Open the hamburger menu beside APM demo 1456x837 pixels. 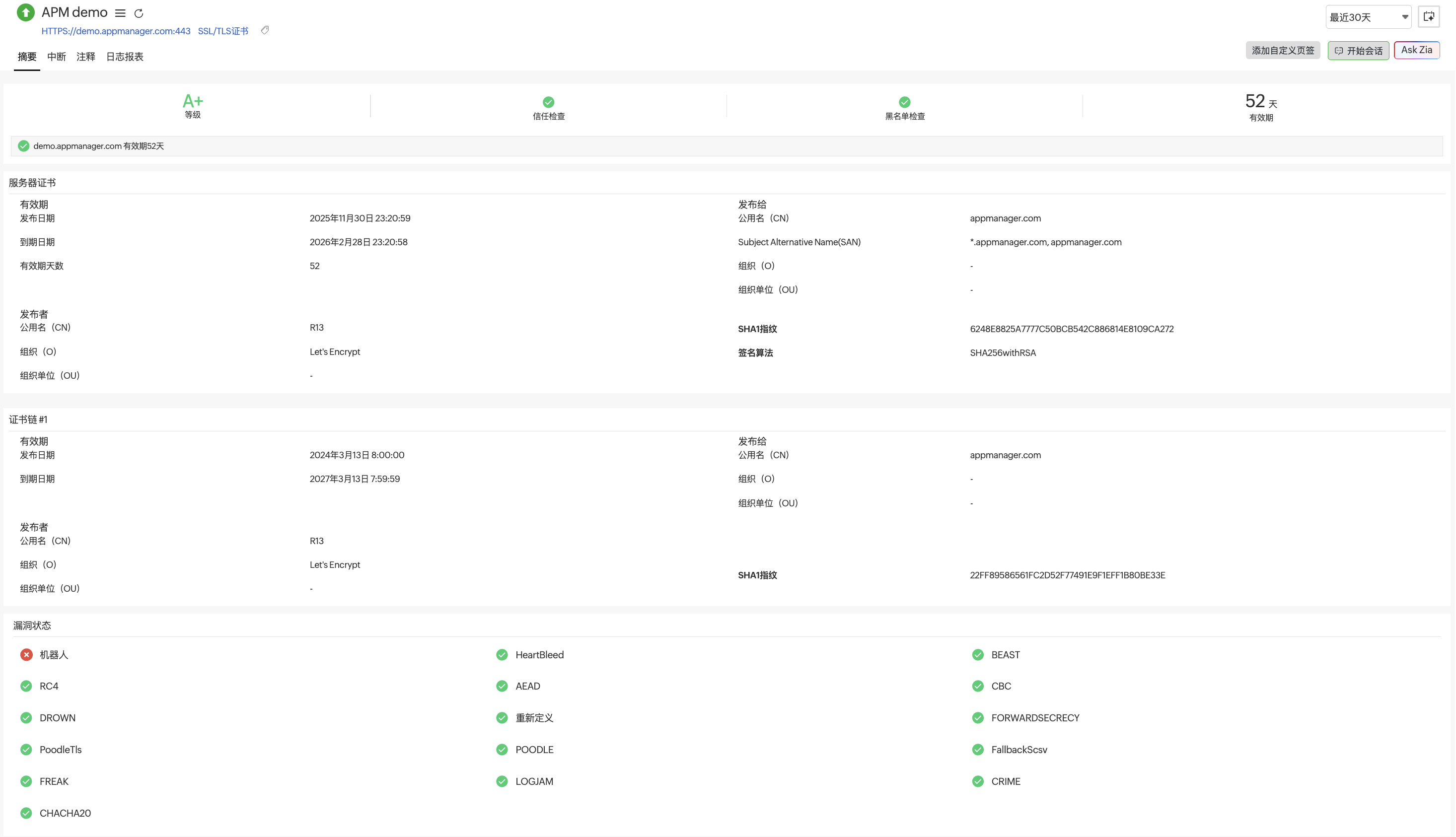(x=120, y=13)
